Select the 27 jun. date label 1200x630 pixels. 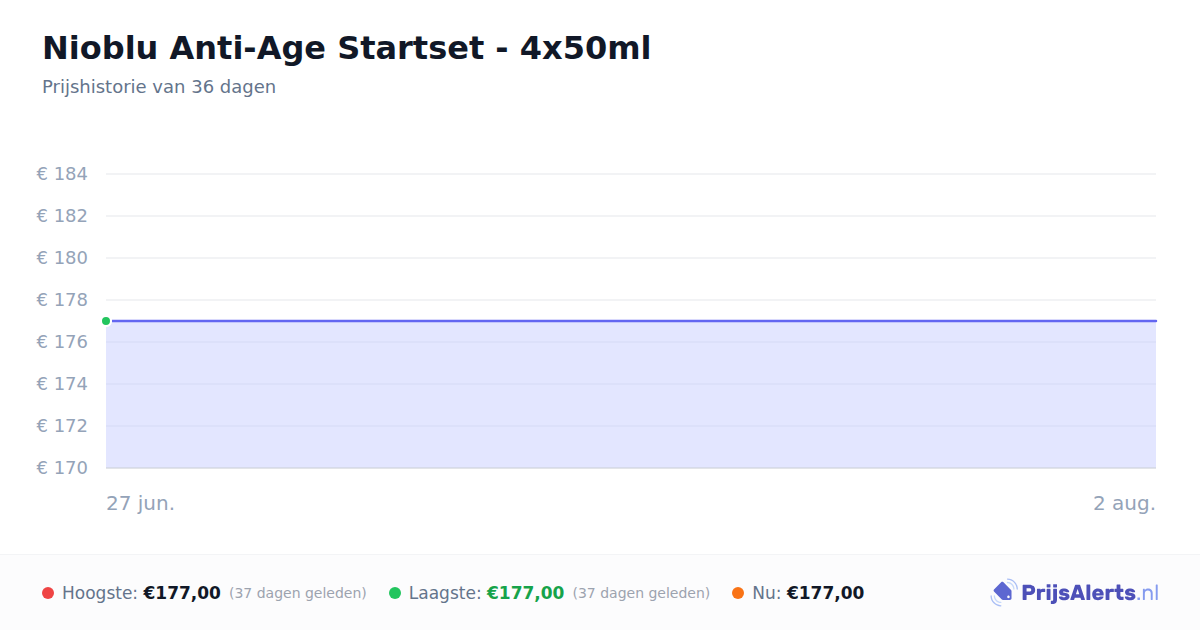click(x=141, y=503)
